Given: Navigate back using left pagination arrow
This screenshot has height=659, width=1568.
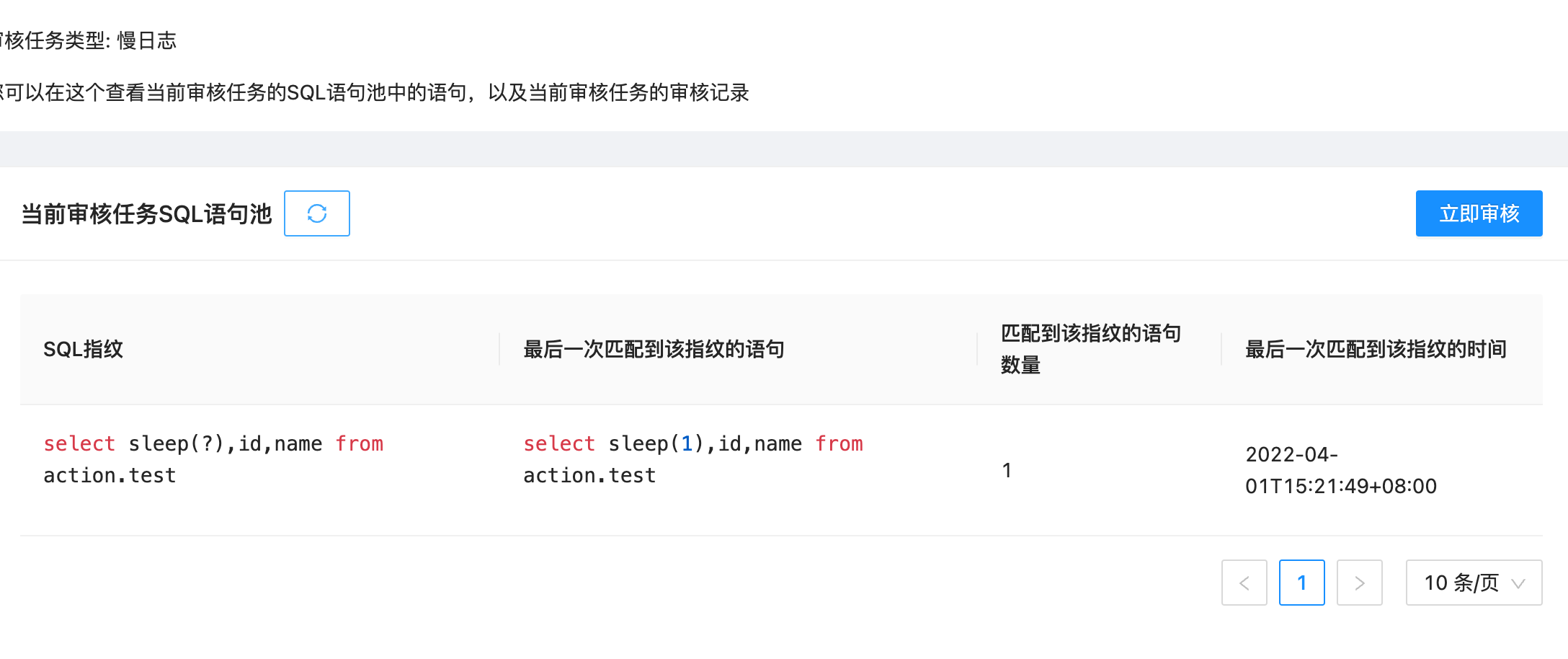Looking at the screenshot, I should [1244, 583].
